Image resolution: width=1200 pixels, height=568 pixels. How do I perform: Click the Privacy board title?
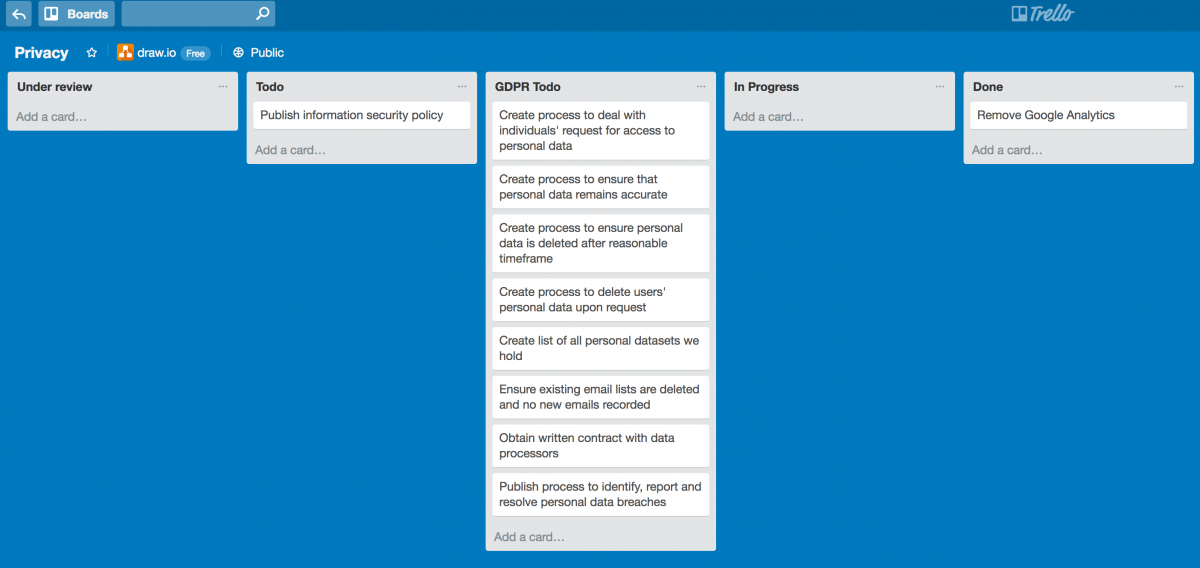[42, 53]
